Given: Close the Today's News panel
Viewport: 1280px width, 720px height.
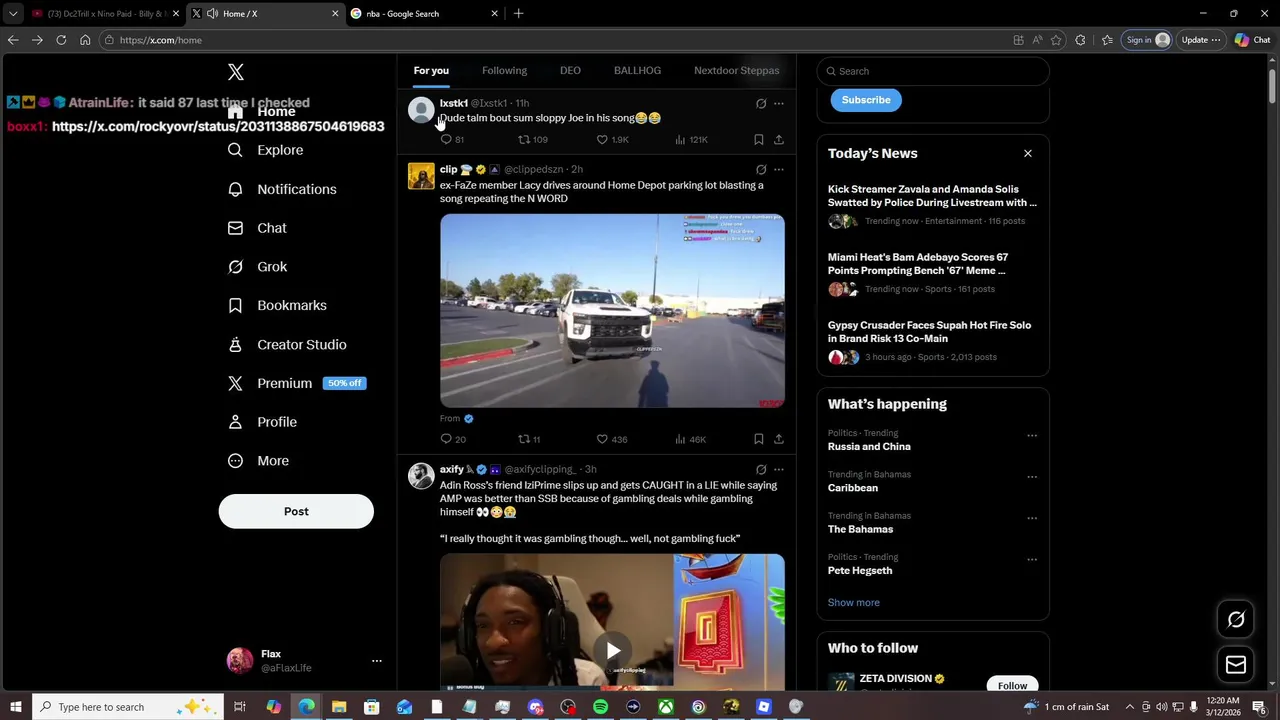Looking at the screenshot, I should click(1027, 153).
